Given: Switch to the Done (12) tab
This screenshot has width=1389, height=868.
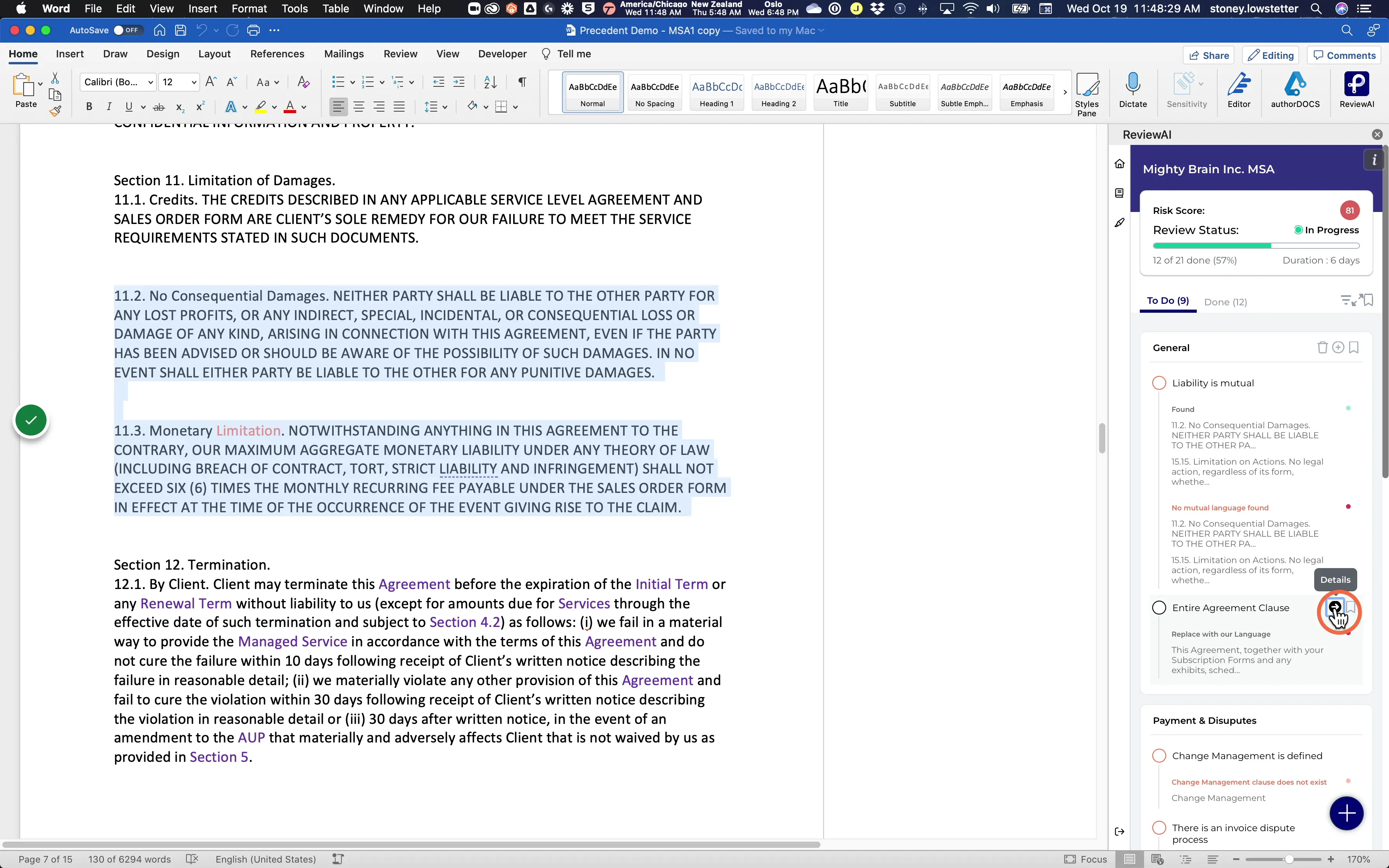Looking at the screenshot, I should coord(1225,302).
